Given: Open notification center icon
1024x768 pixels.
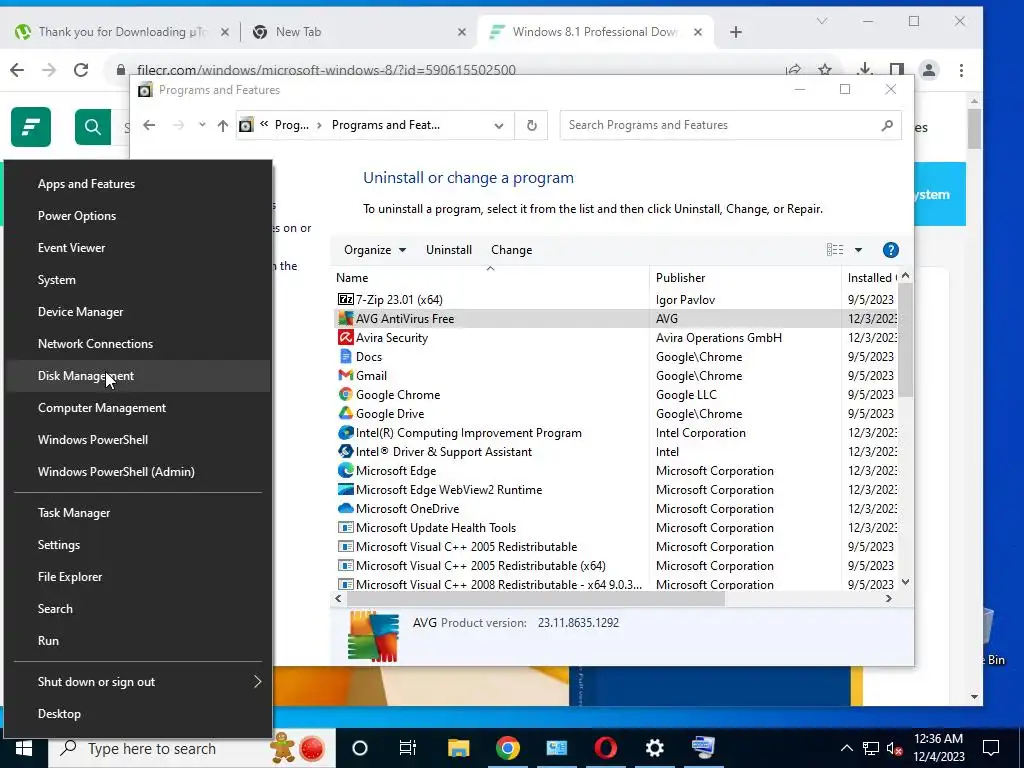Looking at the screenshot, I should point(991,748).
